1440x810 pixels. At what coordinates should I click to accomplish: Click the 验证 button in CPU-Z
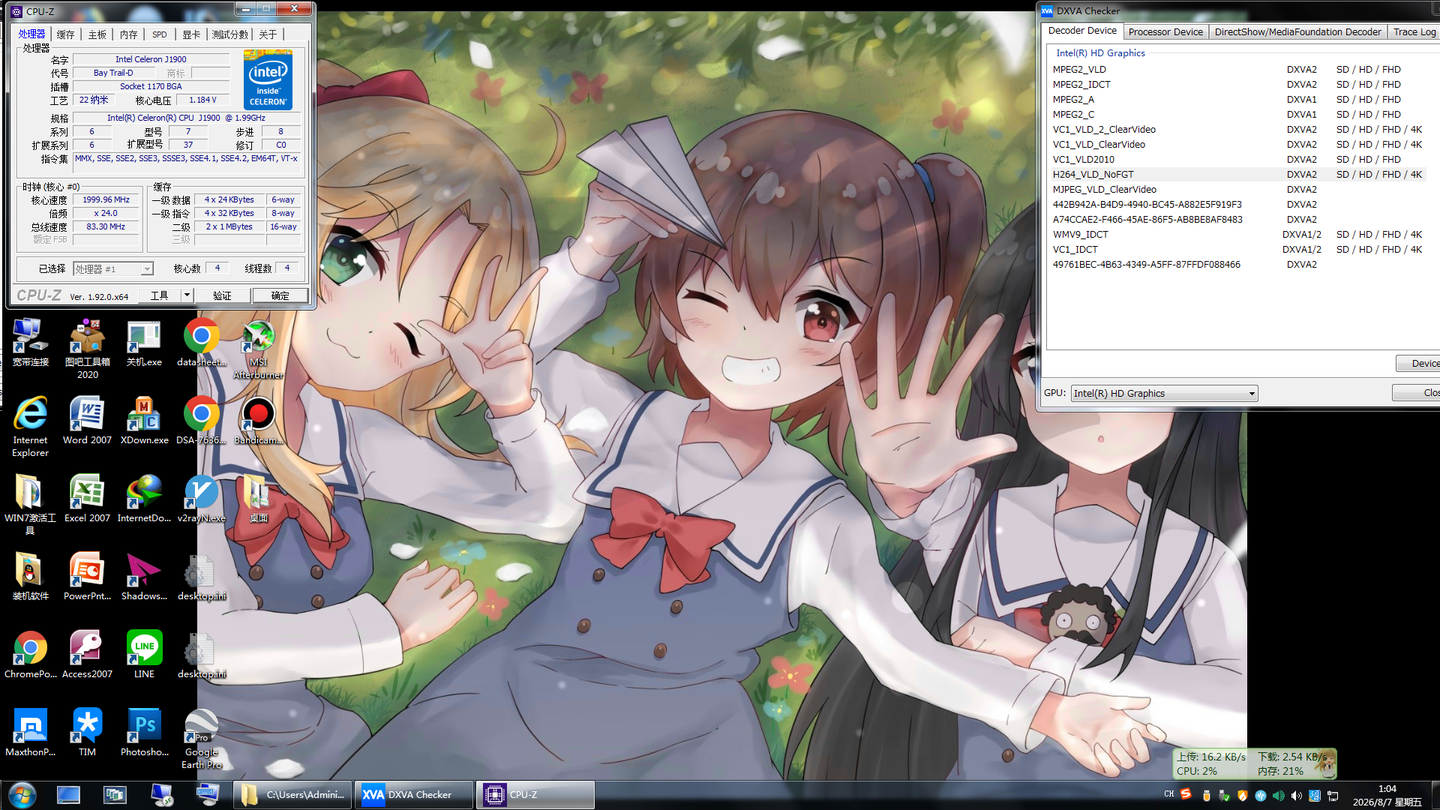222,295
